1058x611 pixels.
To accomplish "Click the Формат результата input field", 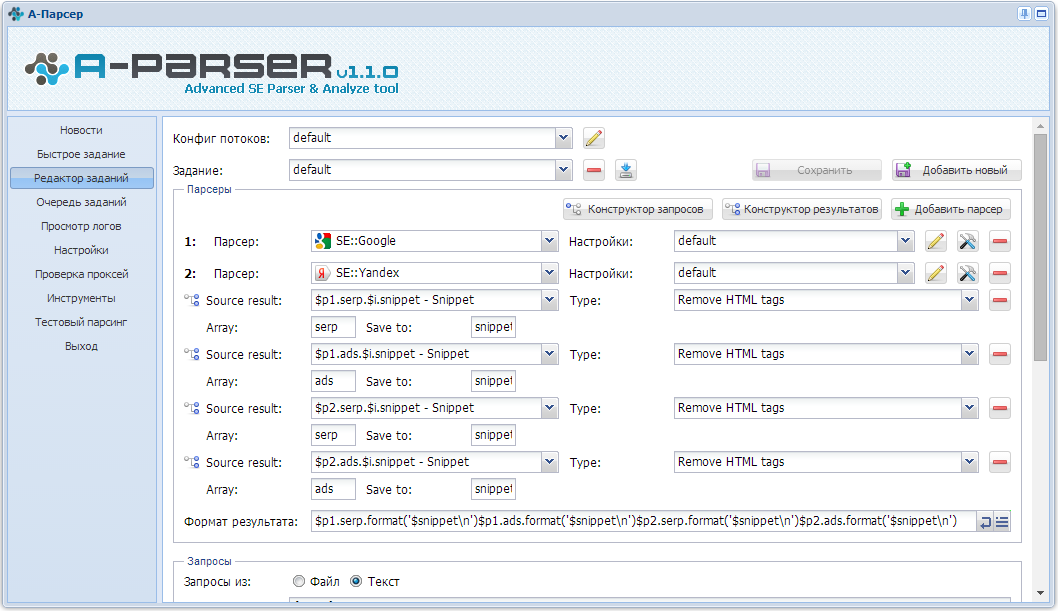I will [644, 521].
